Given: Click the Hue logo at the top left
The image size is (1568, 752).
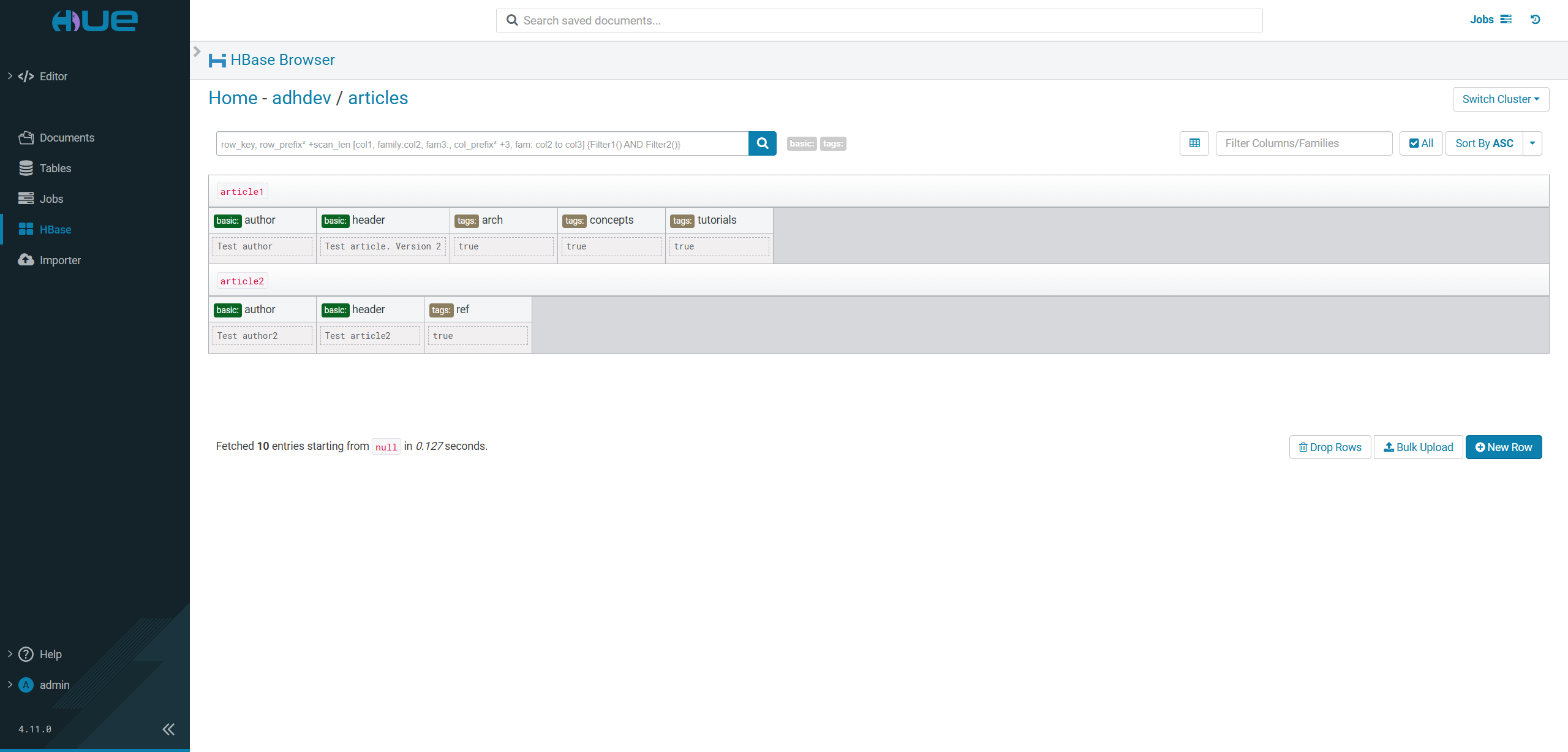Looking at the screenshot, I should 94,20.
